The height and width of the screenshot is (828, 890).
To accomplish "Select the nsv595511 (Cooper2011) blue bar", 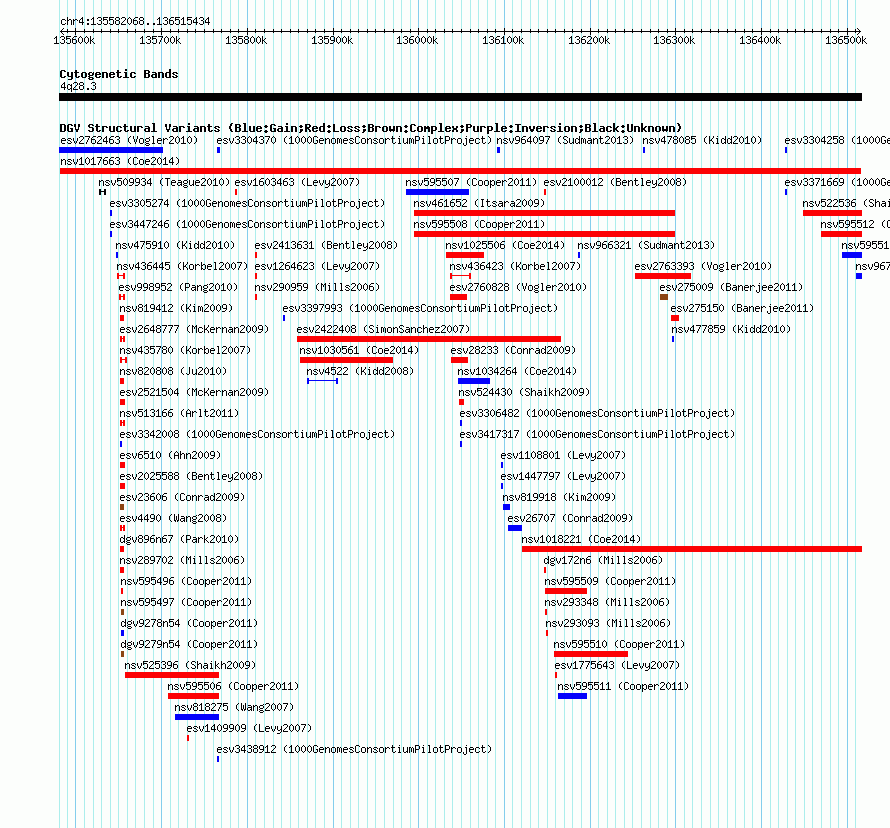I will 572,696.
